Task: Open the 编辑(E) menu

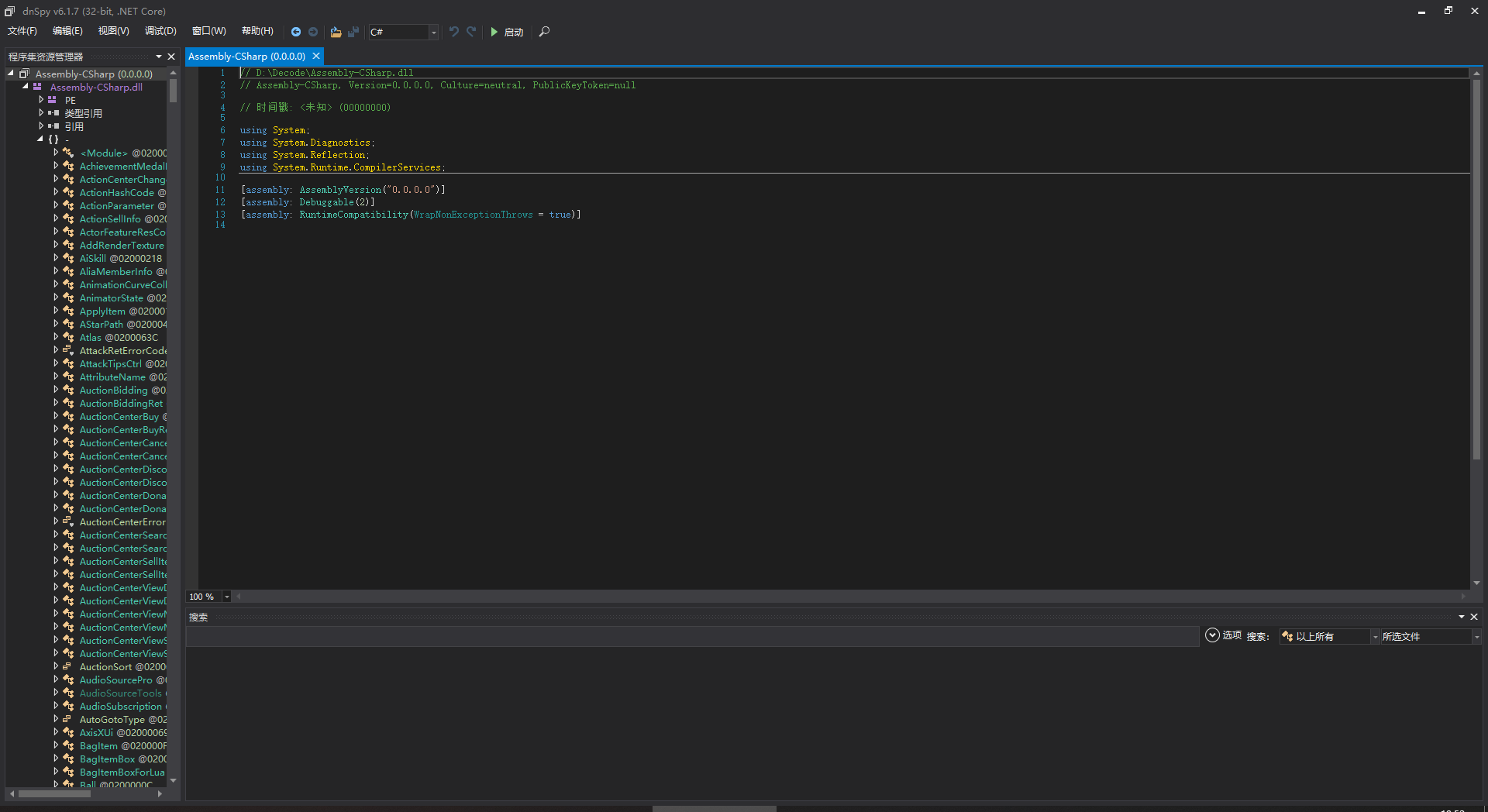Action: pos(67,31)
